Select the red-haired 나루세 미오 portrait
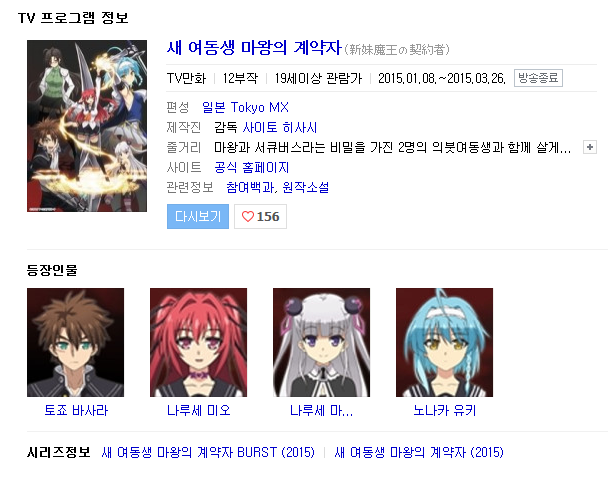The height and width of the screenshot is (492, 608). tap(199, 342)
